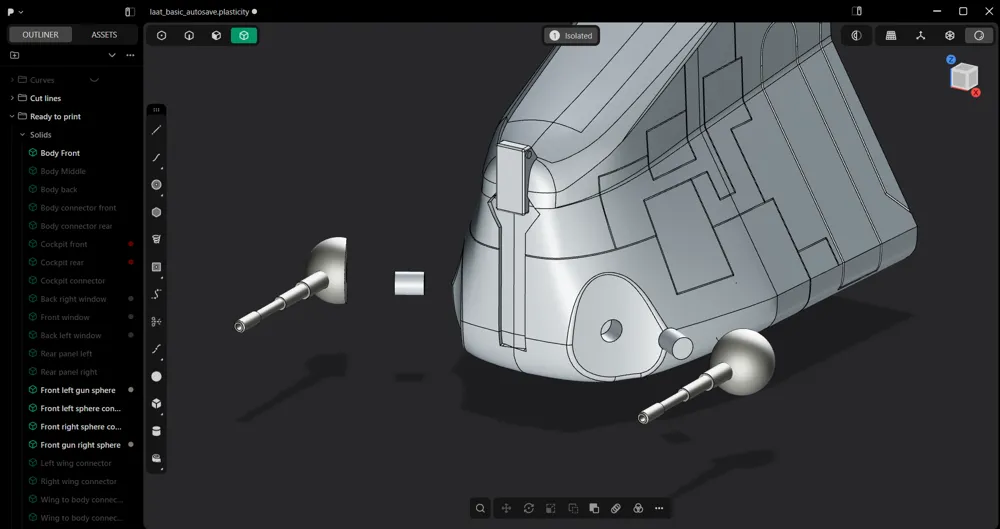1000x529 pixels.
Task: Enable edge selection mode
Action: pos(189,36)
